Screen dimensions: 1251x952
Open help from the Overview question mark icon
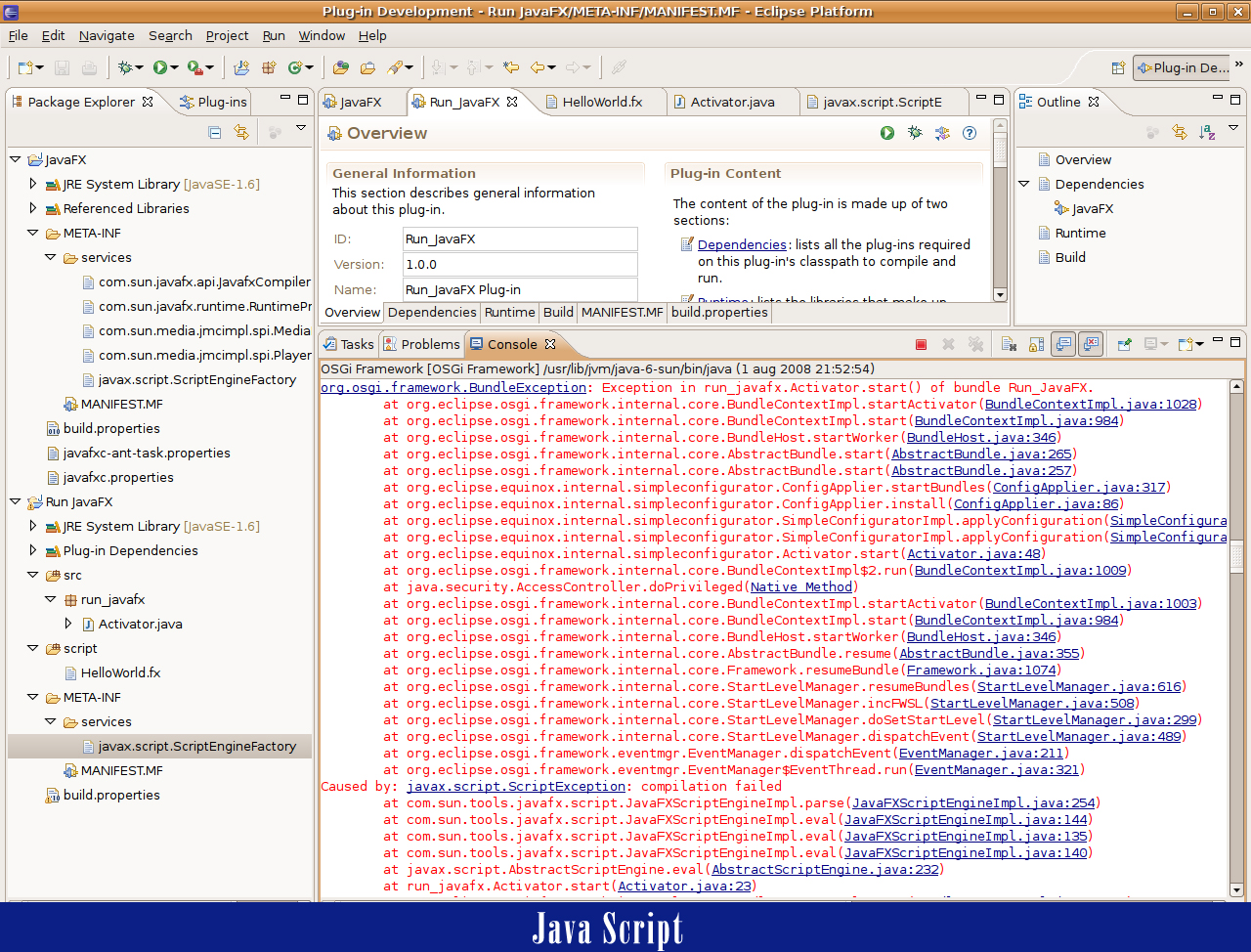click(970, 133)
